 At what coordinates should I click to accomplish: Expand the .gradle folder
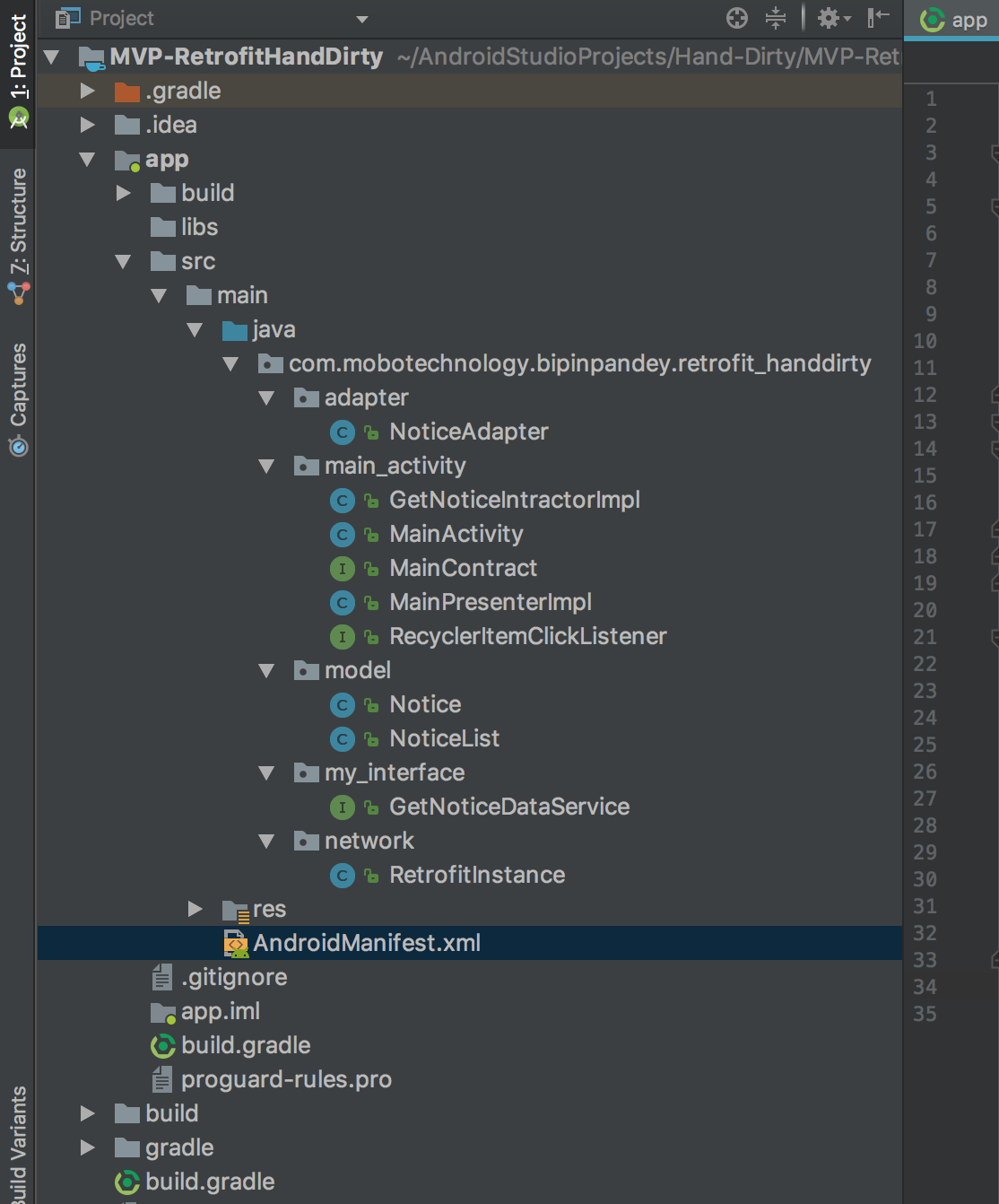click(x=87, y=91)
